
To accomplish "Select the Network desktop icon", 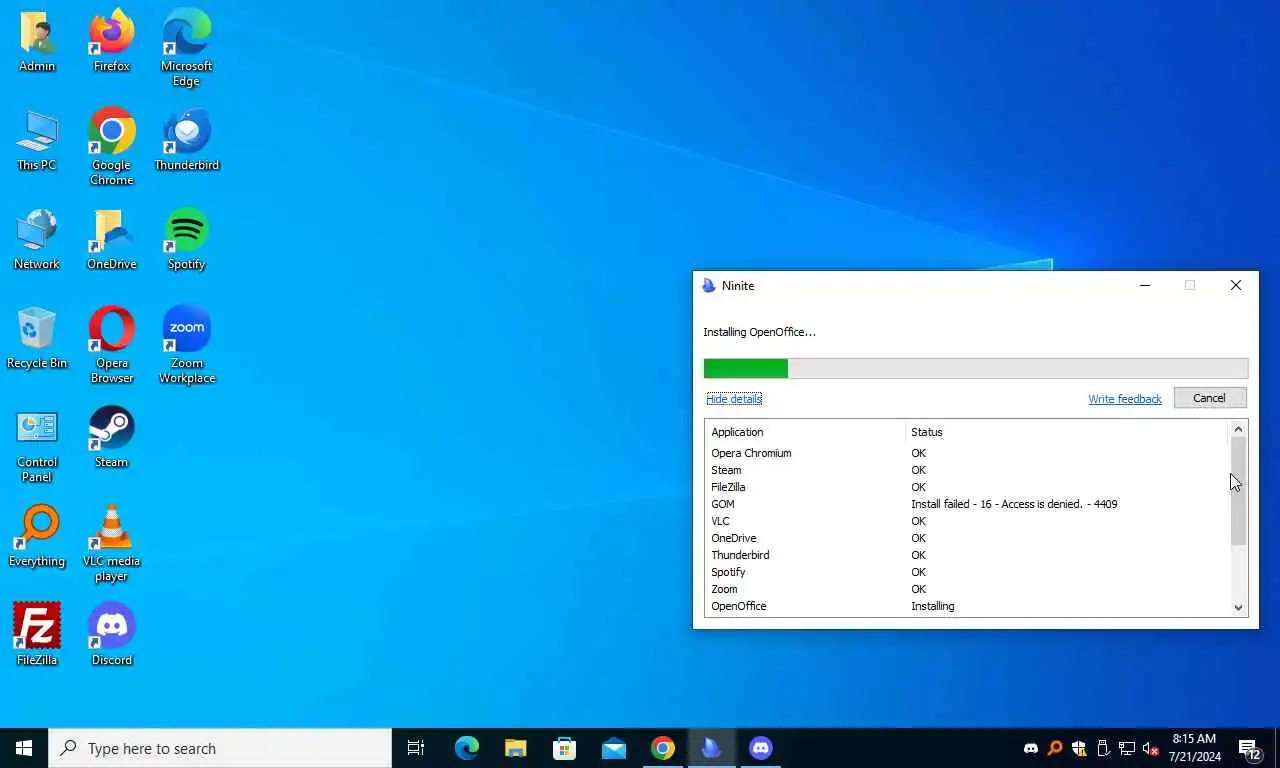I will [x=37, y=240].
